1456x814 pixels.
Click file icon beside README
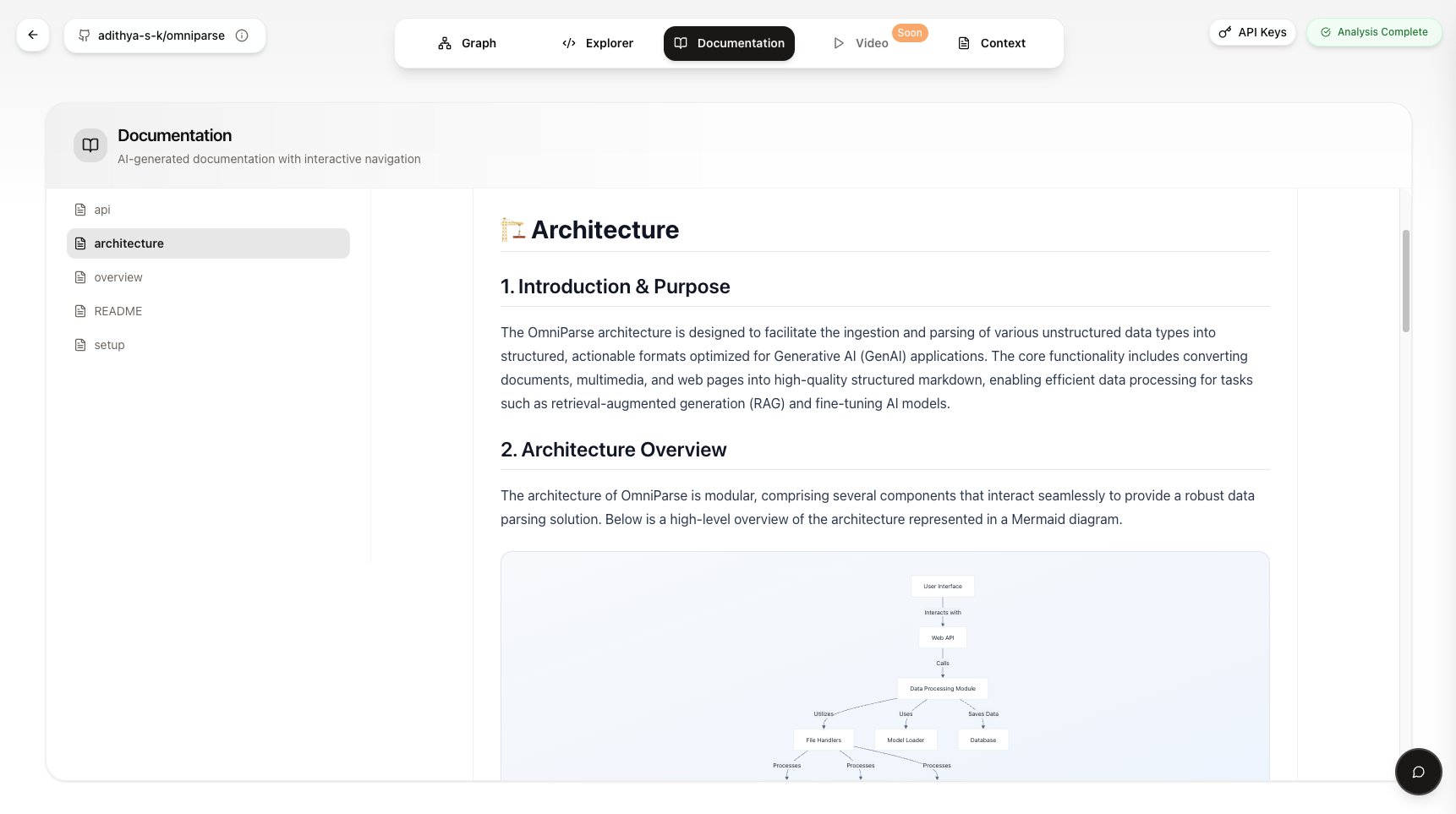click(80, 311)
